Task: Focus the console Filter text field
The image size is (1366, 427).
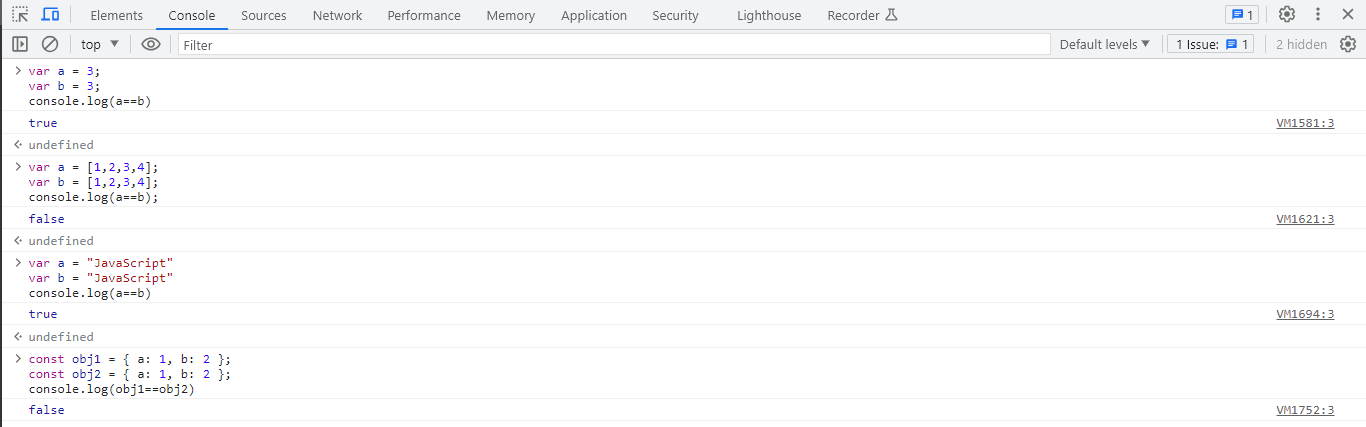Action: coord(614,44)
